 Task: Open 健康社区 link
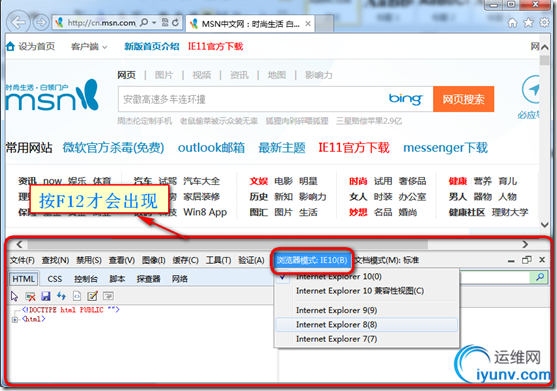click(467, 212)
